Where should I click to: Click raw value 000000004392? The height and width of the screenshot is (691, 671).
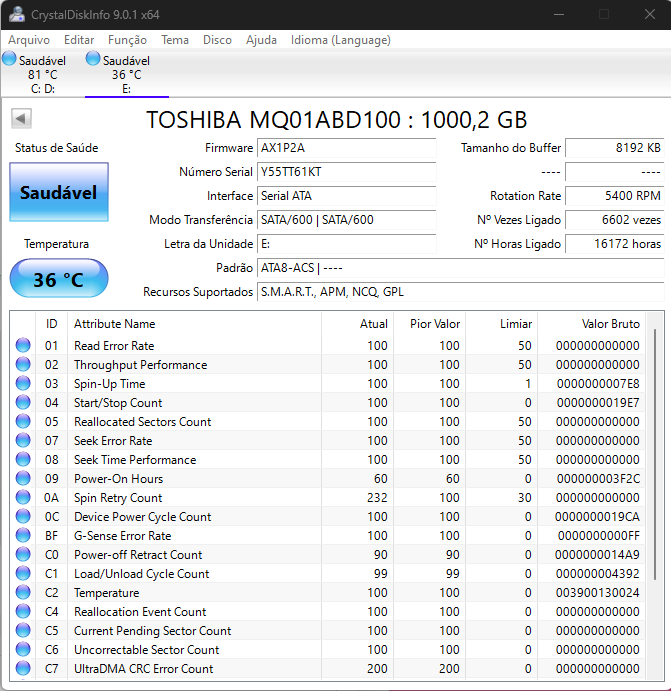pyautogui.click(x=597, y=574)
